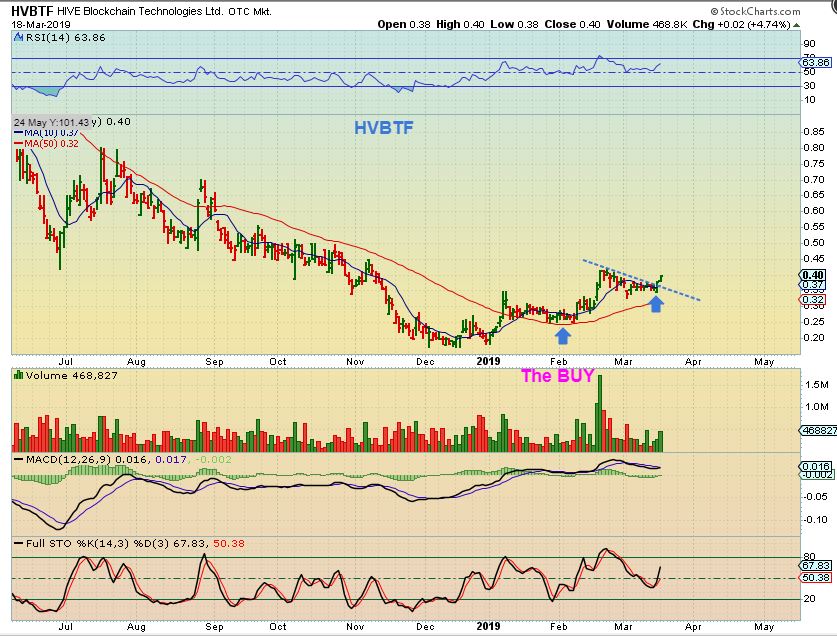Click the 0.40 last price tag on right axis
The image size is (837, 636).
(x=813, y=275)
